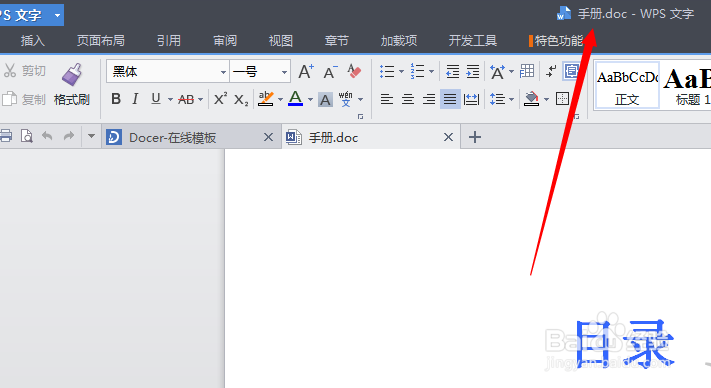Click the table grid tool in paragraph group

click(527, 71)
